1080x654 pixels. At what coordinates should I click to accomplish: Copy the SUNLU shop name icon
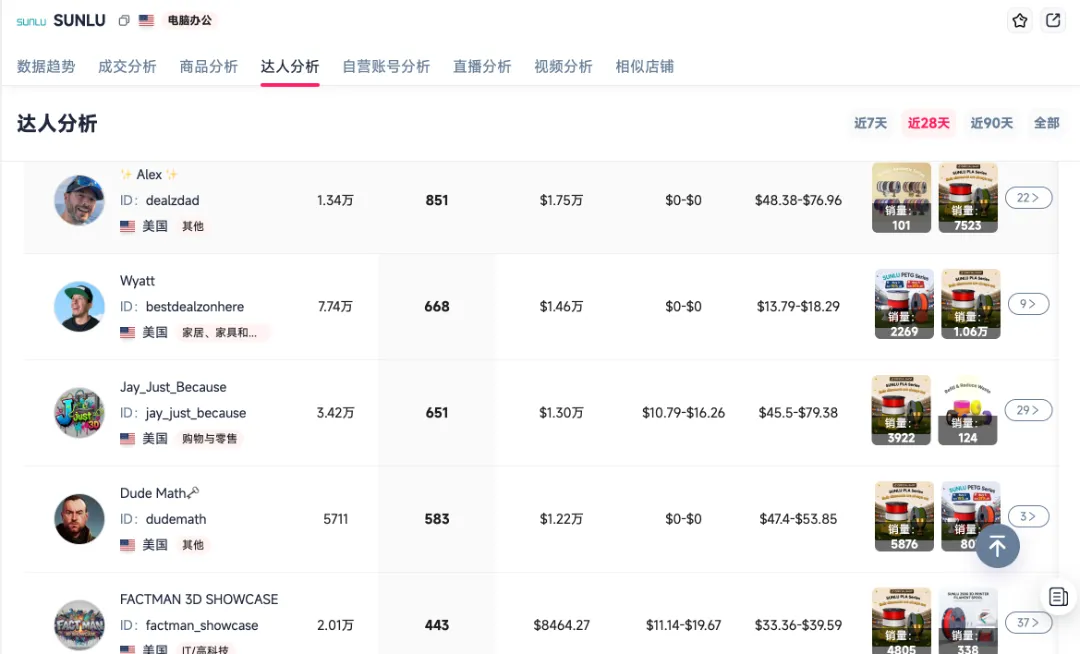[x=124, y=21]
